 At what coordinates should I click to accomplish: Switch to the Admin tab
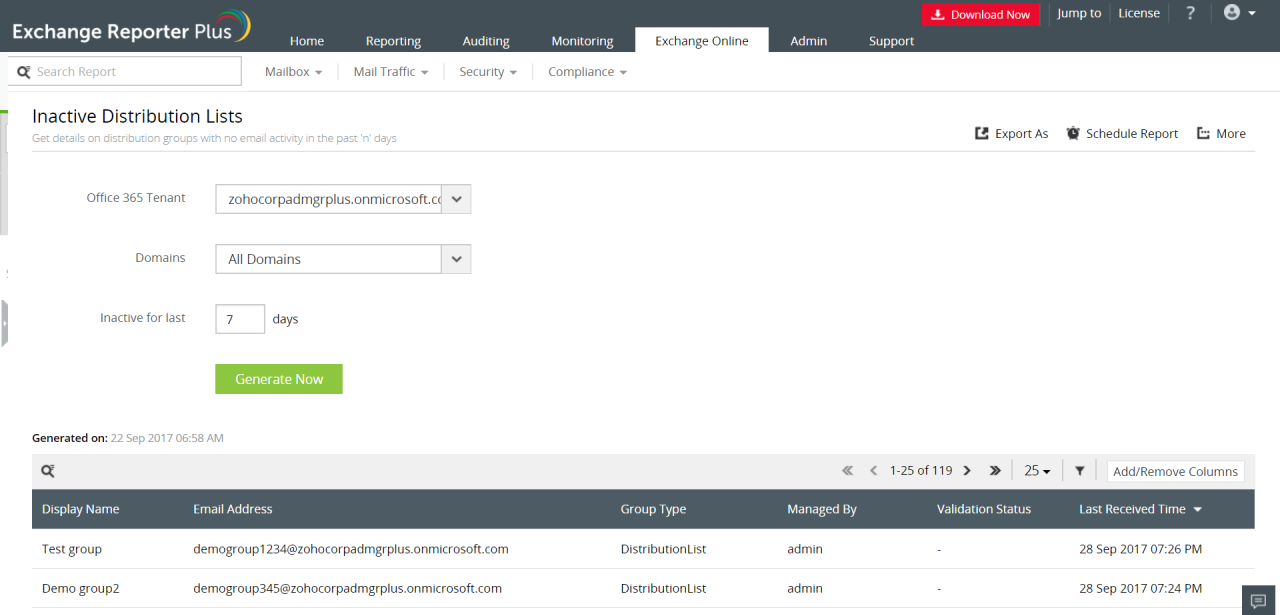pyautogui.click(x=809, y=41)
